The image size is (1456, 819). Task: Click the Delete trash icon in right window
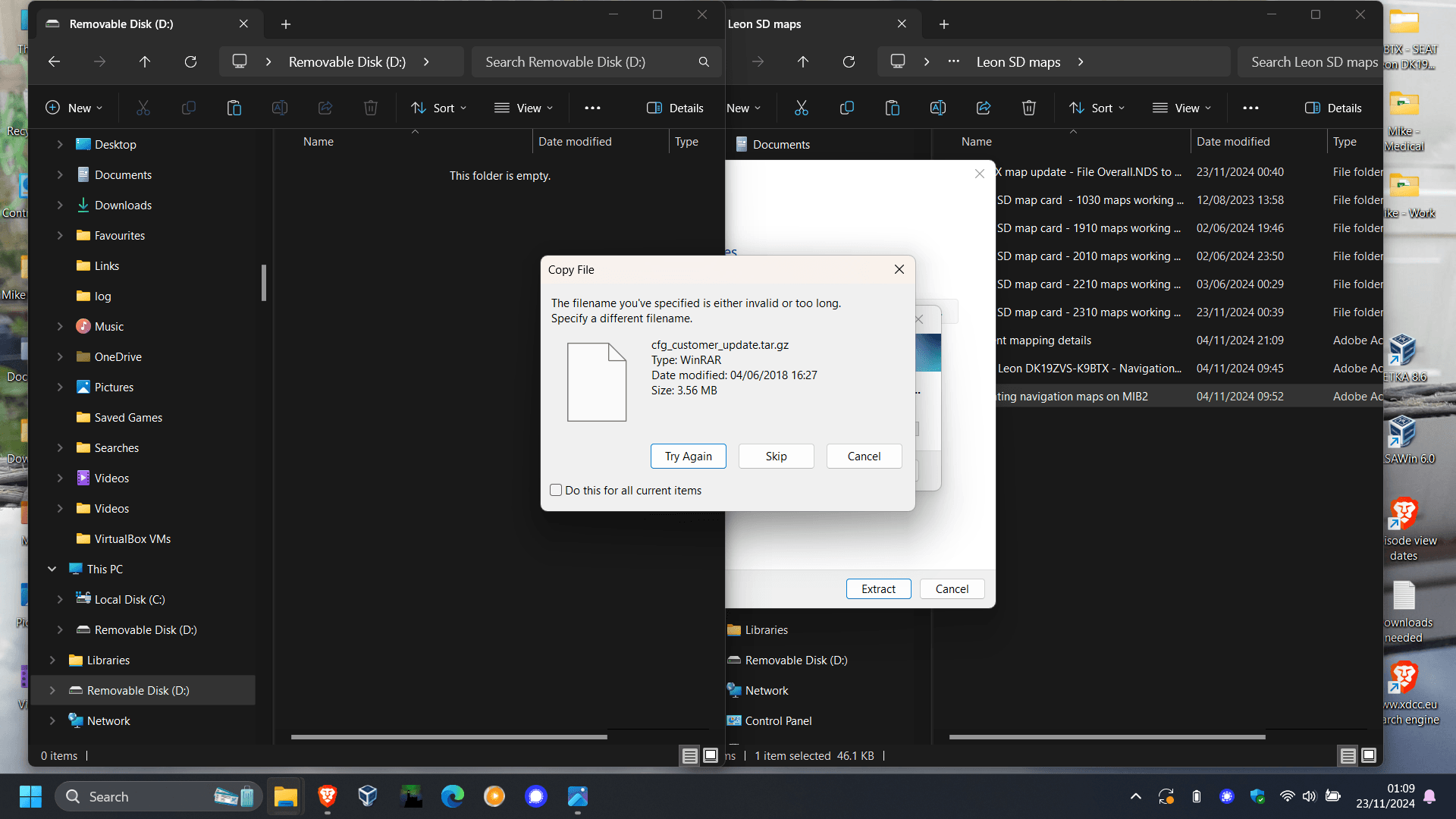coord(1029,108)
